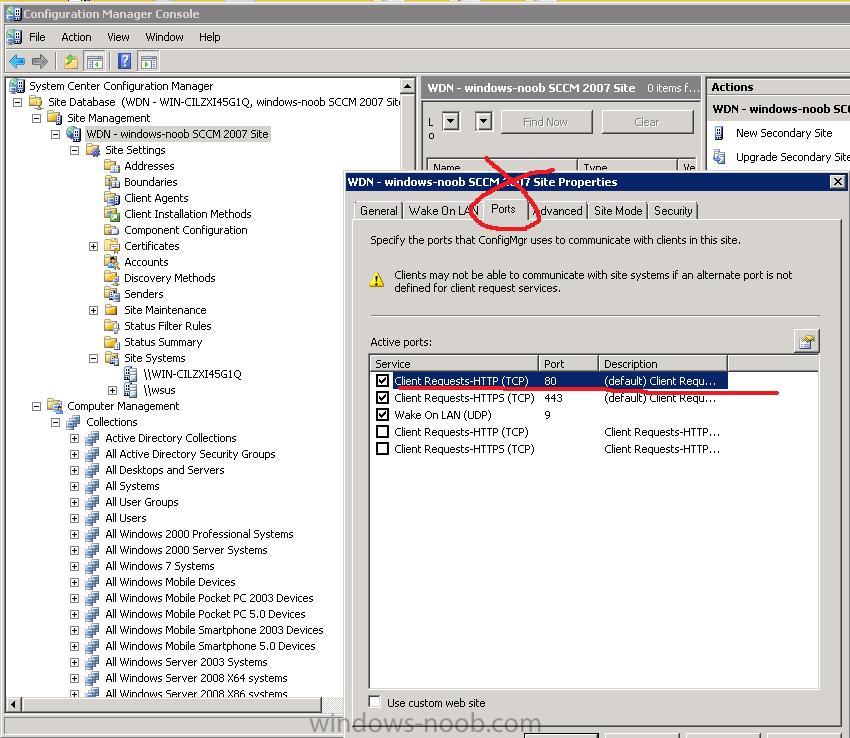
Task: Click the wsus server icon
Action: (131, 390)
